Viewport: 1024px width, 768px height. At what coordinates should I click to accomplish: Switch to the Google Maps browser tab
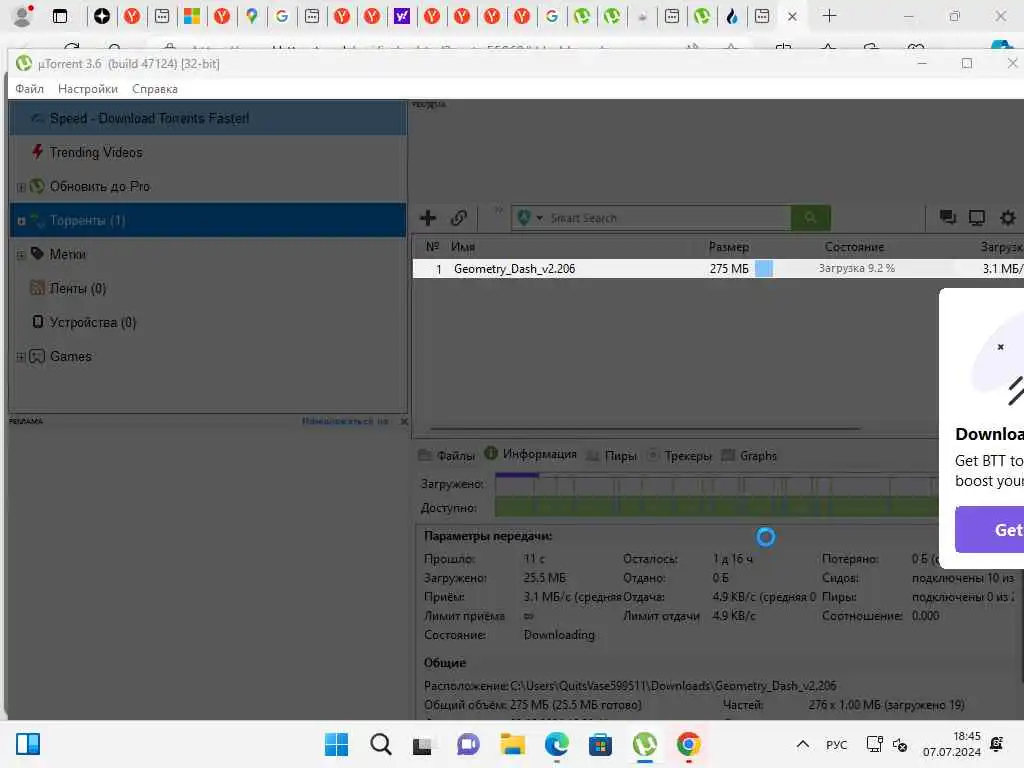(x=251, y=16)
